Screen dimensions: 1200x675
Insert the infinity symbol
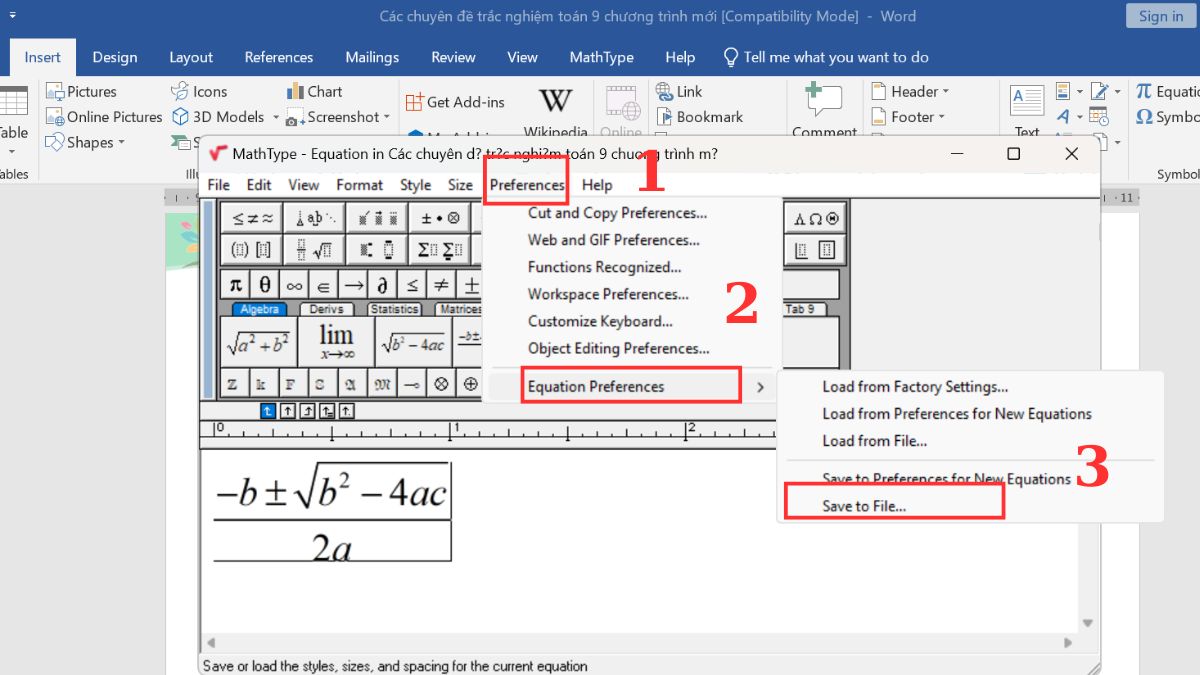[294, 284]
